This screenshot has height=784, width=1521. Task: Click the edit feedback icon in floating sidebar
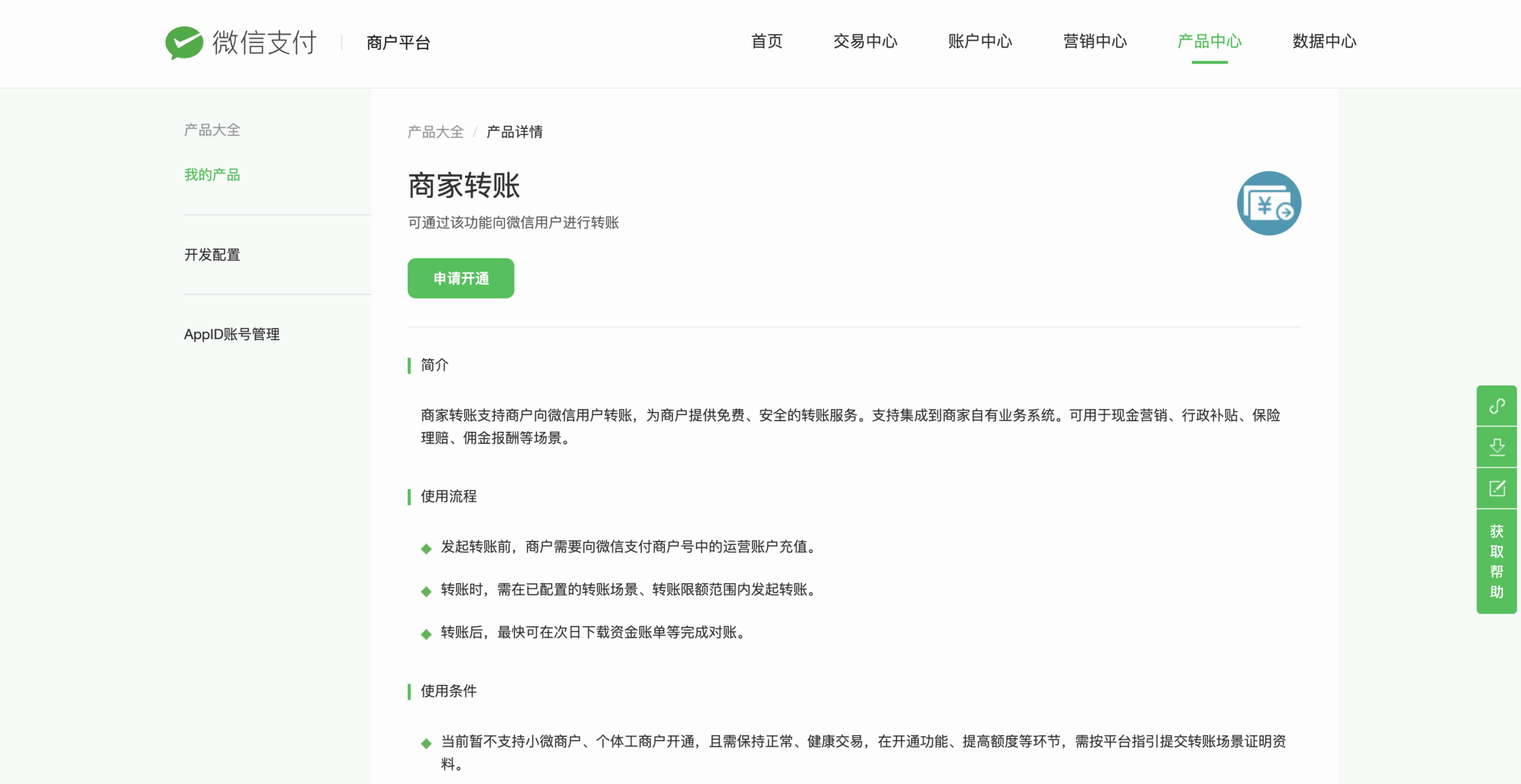[x=1497, y=488]
